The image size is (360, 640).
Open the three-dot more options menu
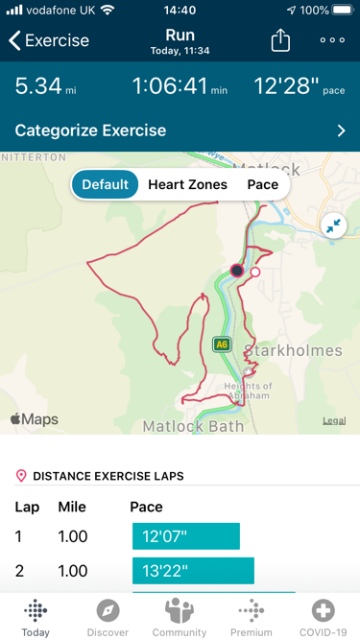point(332,40)
